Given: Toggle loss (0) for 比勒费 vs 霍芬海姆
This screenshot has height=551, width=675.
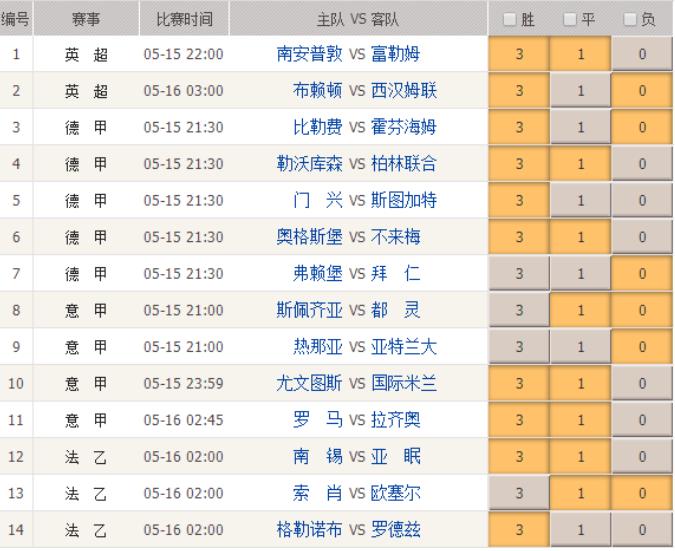Looking at the screenshot, I should [641, 128].
